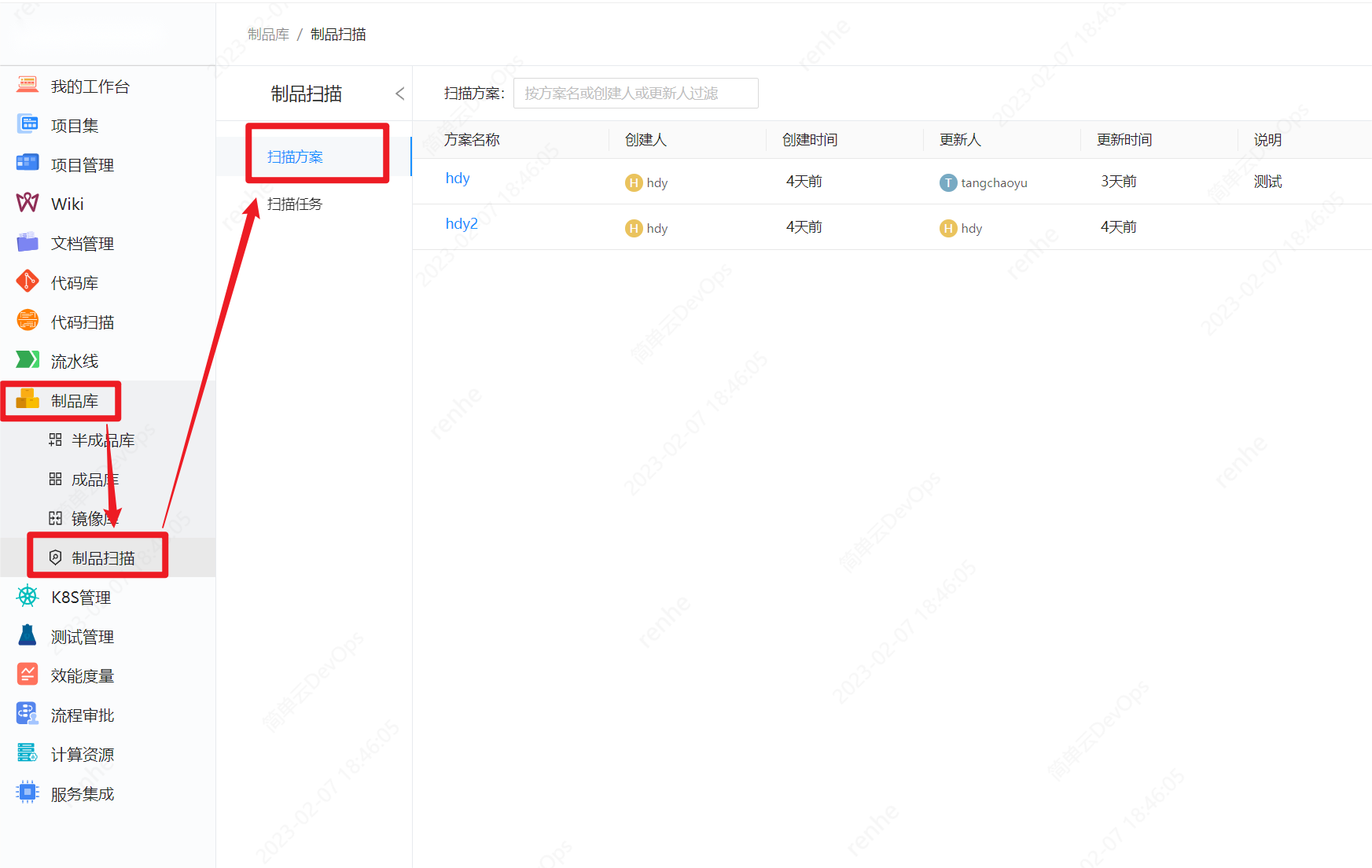1372x868 pixels.
Task: Click the 代码库 git repository icon
Action: 28,281
